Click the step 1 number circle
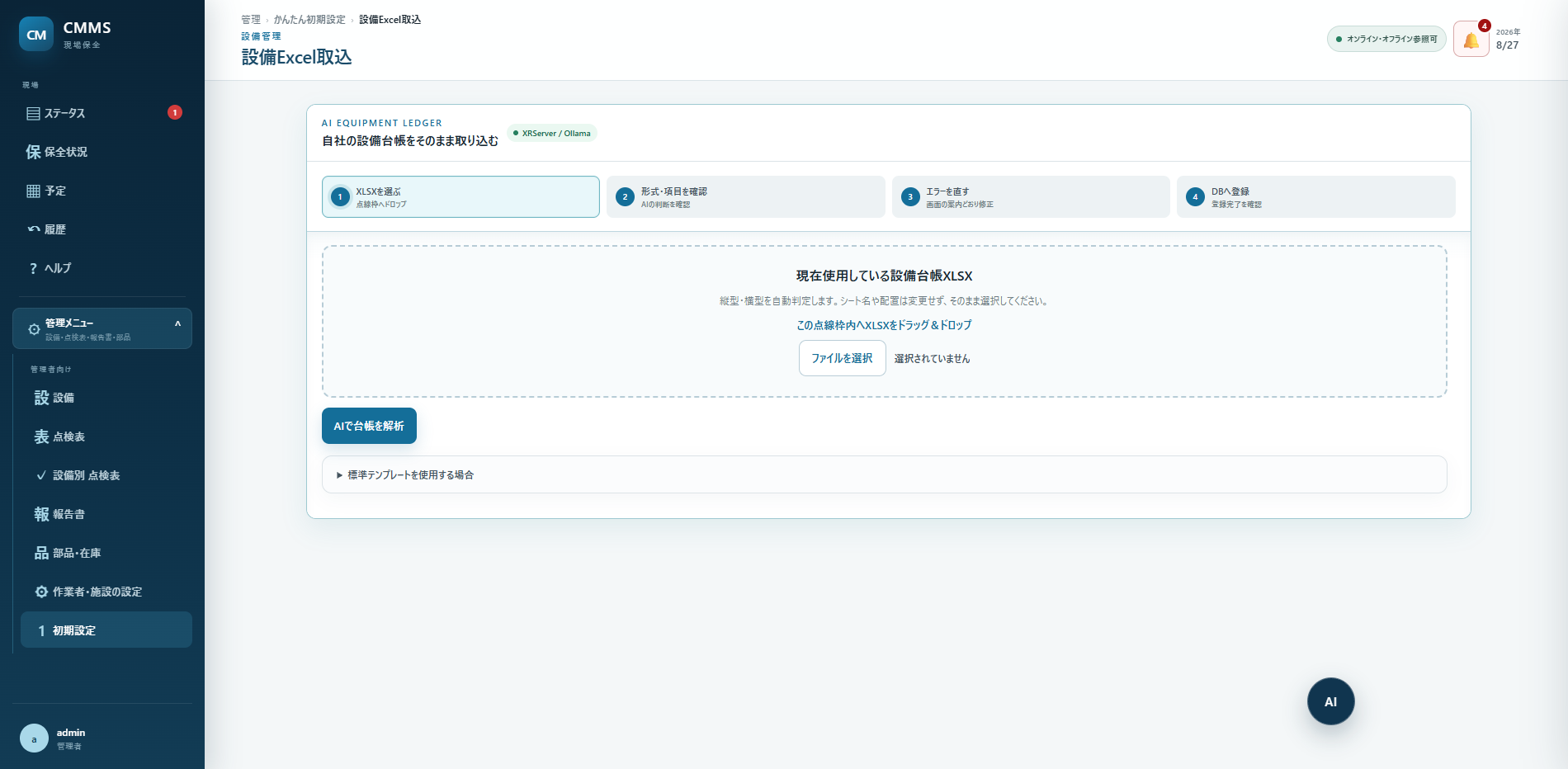This screenshot has height=769, width=1568. pos(340,196)
